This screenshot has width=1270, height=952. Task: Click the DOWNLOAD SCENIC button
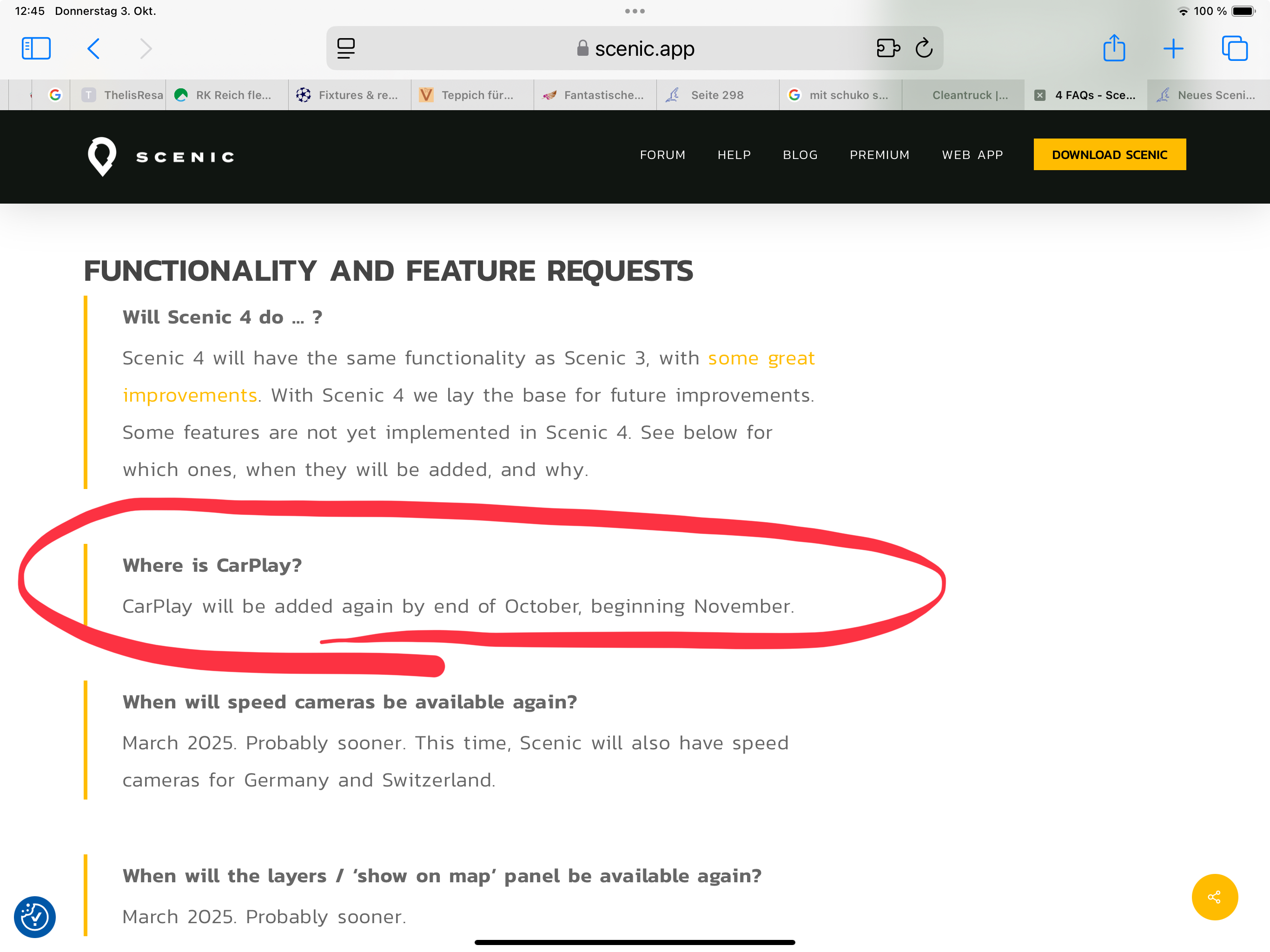[1109, 154]
